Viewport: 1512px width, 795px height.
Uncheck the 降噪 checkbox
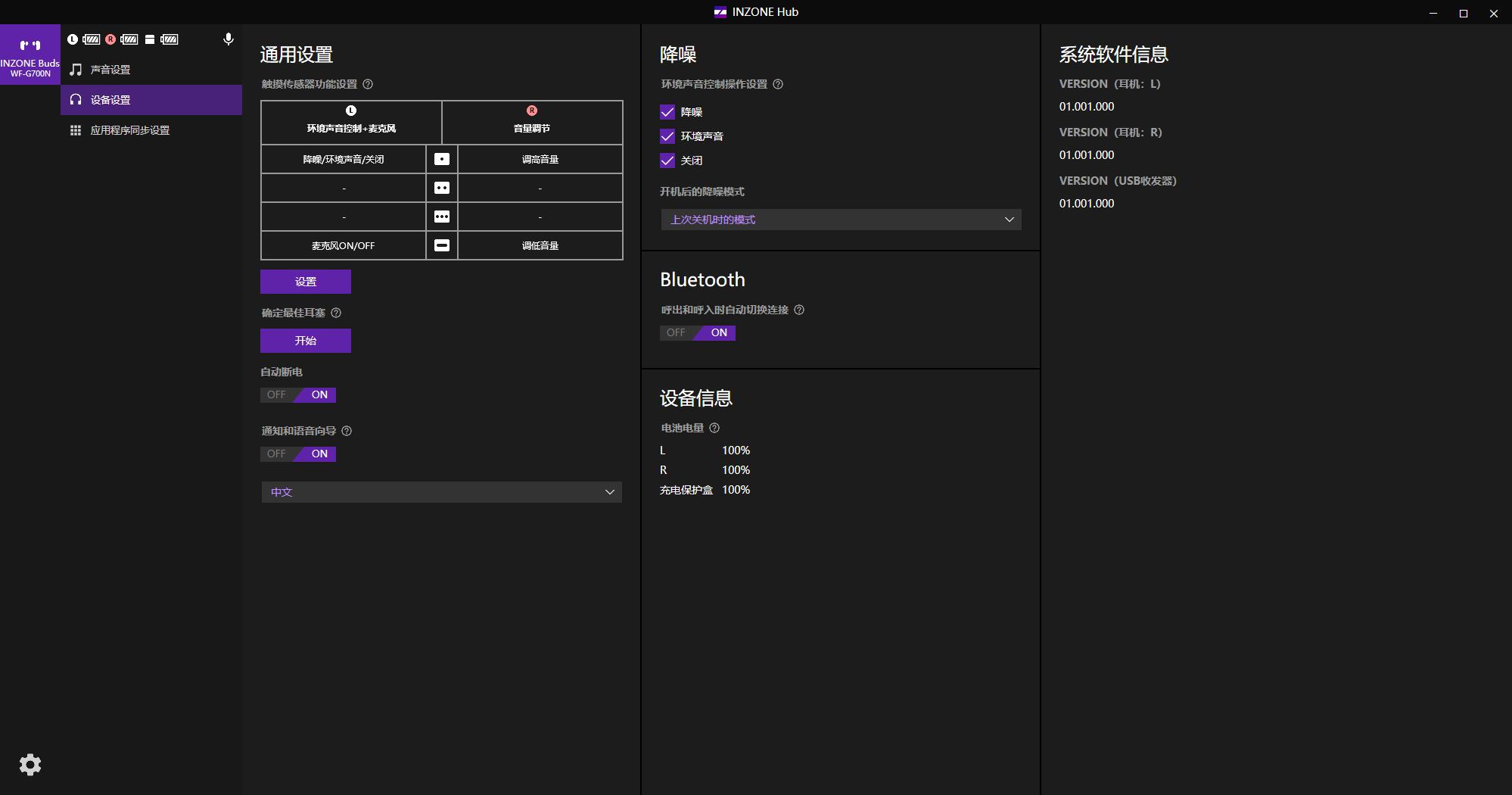pyautogui.click(x=667, y=112)
